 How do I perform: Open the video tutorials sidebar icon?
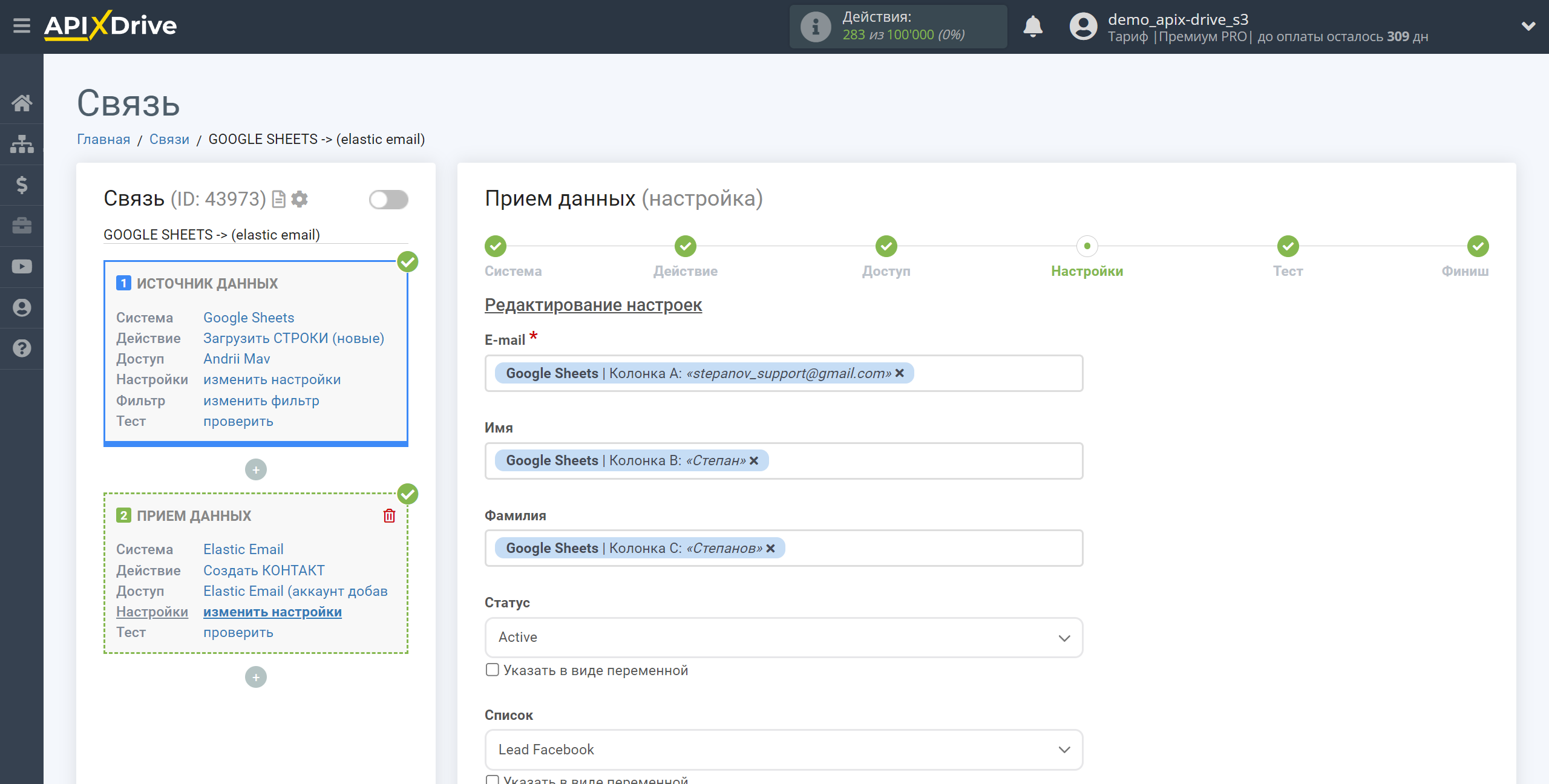(22, 267)
